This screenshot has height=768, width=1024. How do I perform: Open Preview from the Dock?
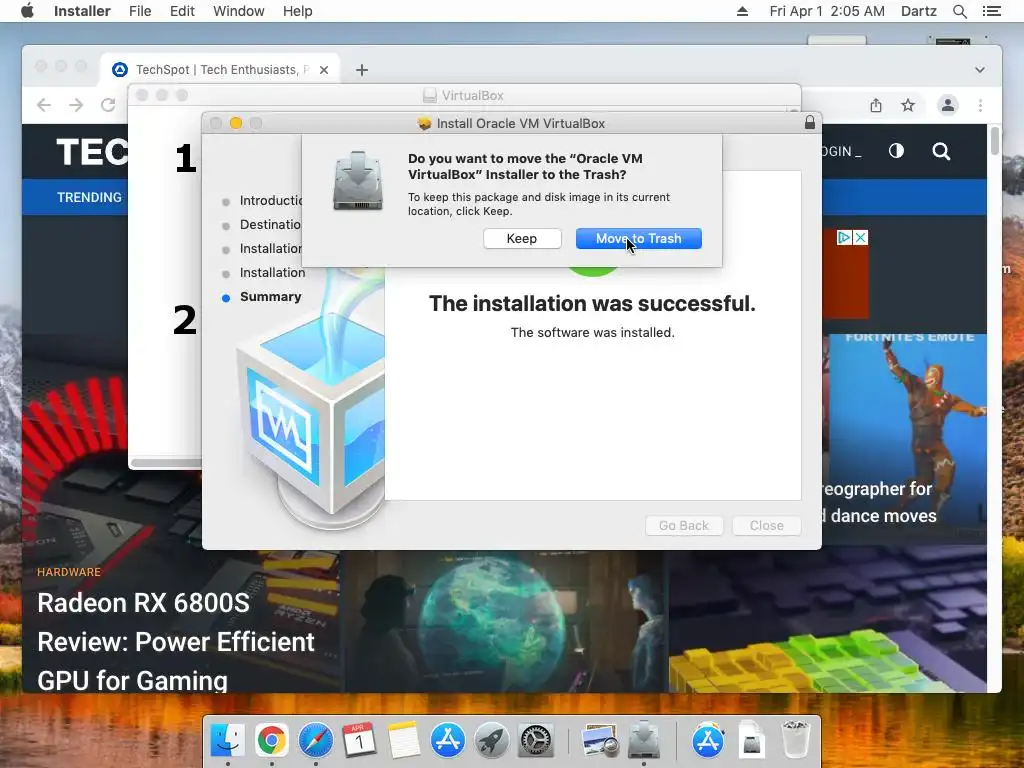click(600, 741)
